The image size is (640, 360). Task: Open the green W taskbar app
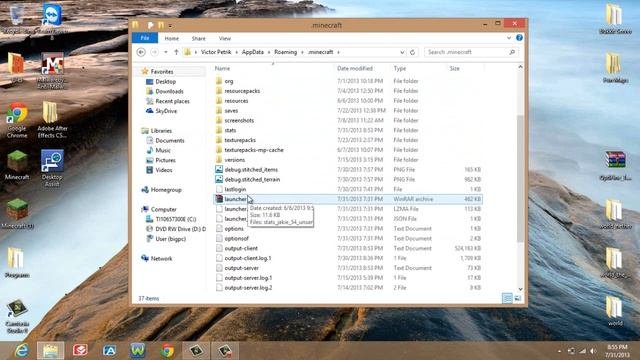[x=138, y=351]
